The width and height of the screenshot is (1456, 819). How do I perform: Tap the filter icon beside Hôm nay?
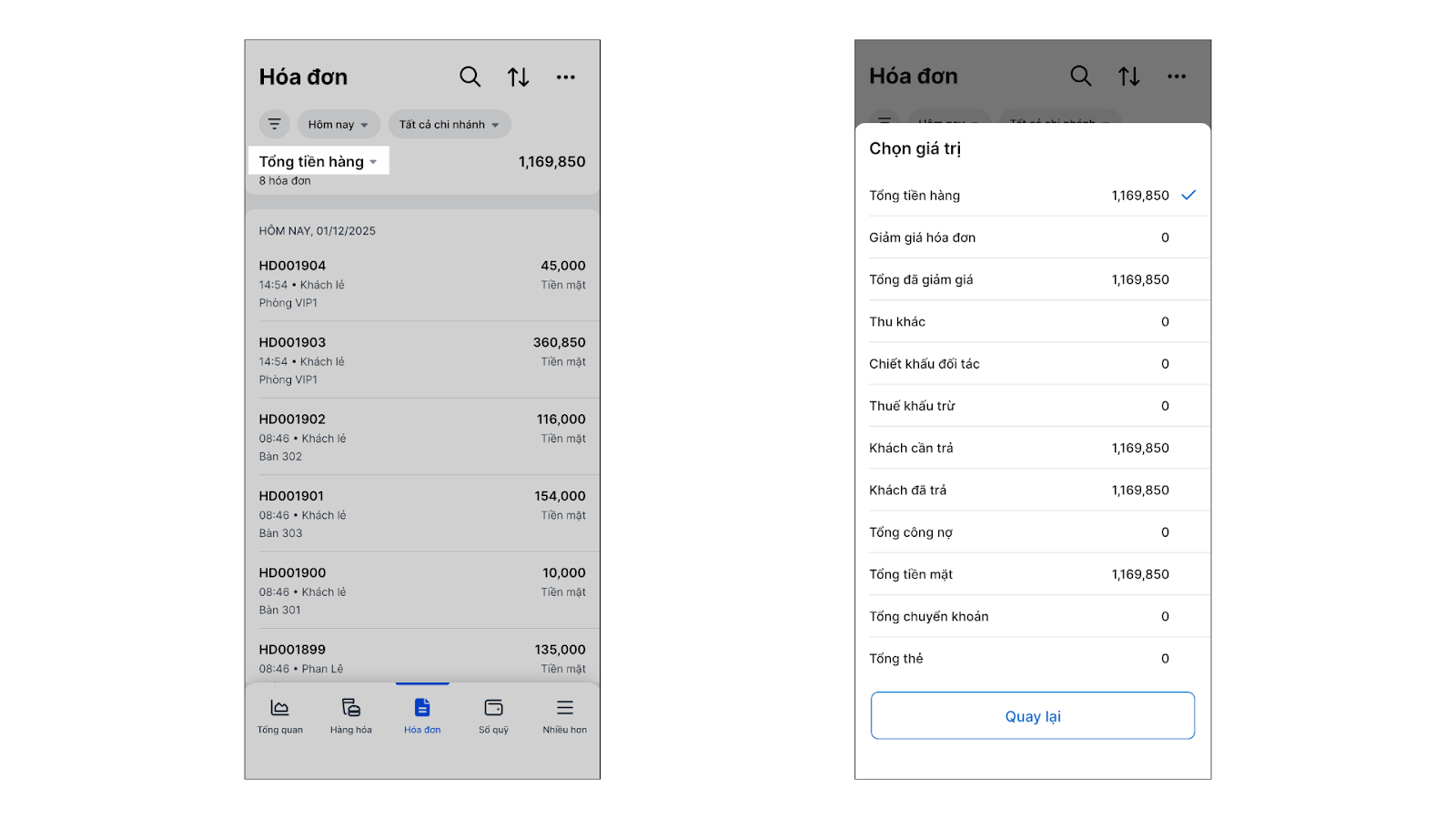274,125
